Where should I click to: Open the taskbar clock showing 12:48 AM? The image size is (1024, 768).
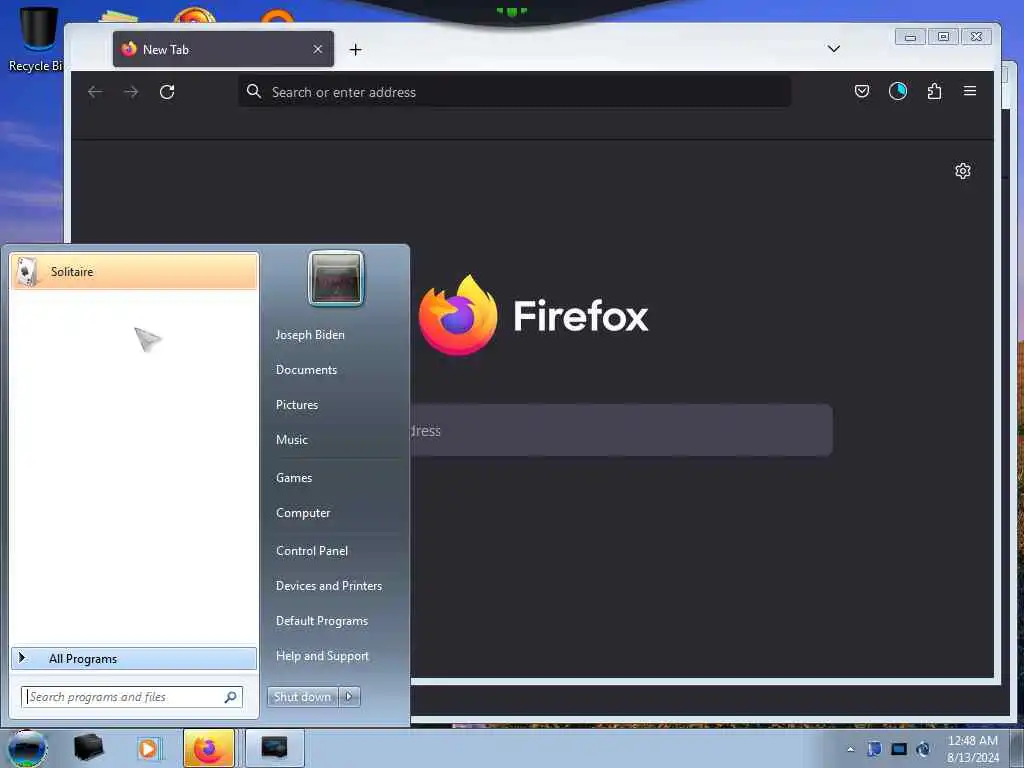pos(973,749)
